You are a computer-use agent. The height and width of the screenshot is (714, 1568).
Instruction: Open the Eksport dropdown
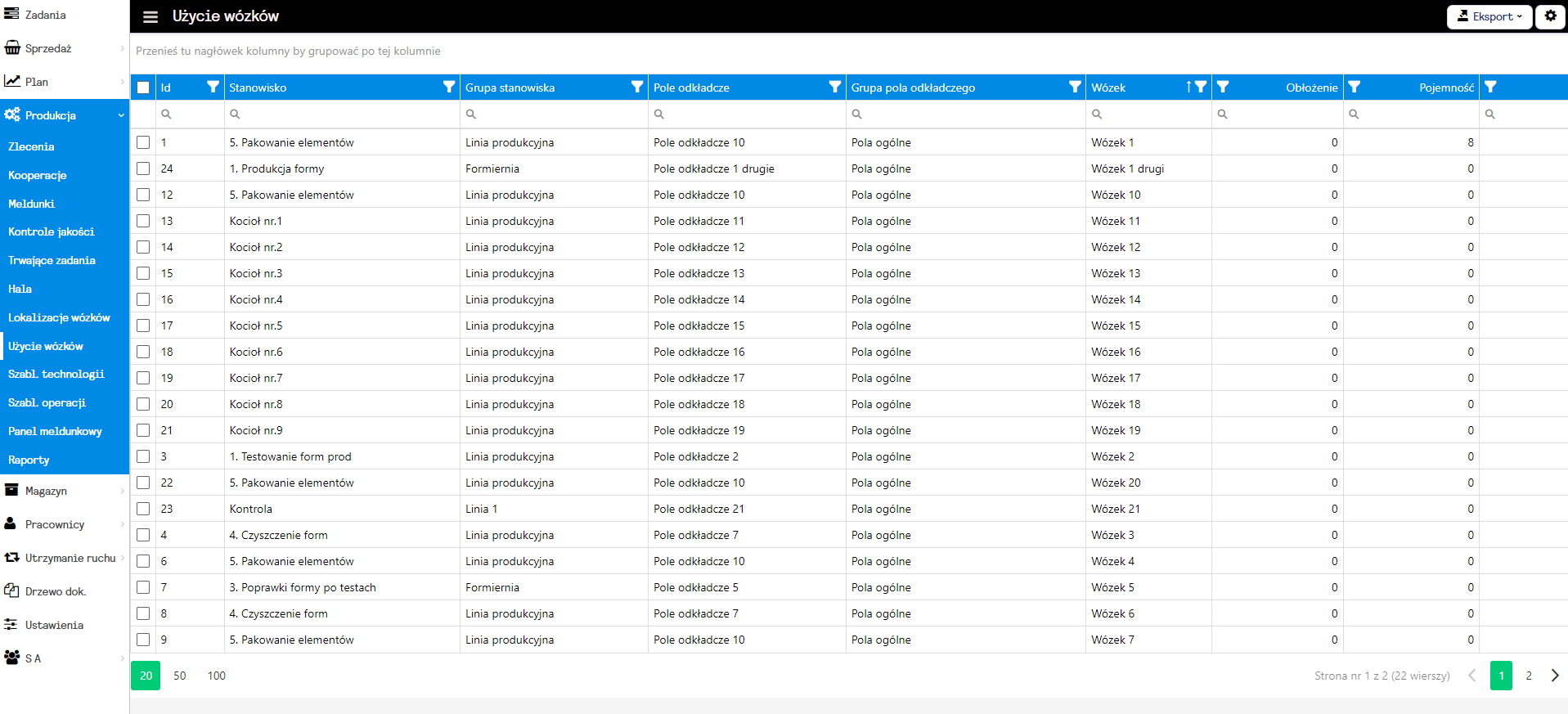(x=1489, y=16)
